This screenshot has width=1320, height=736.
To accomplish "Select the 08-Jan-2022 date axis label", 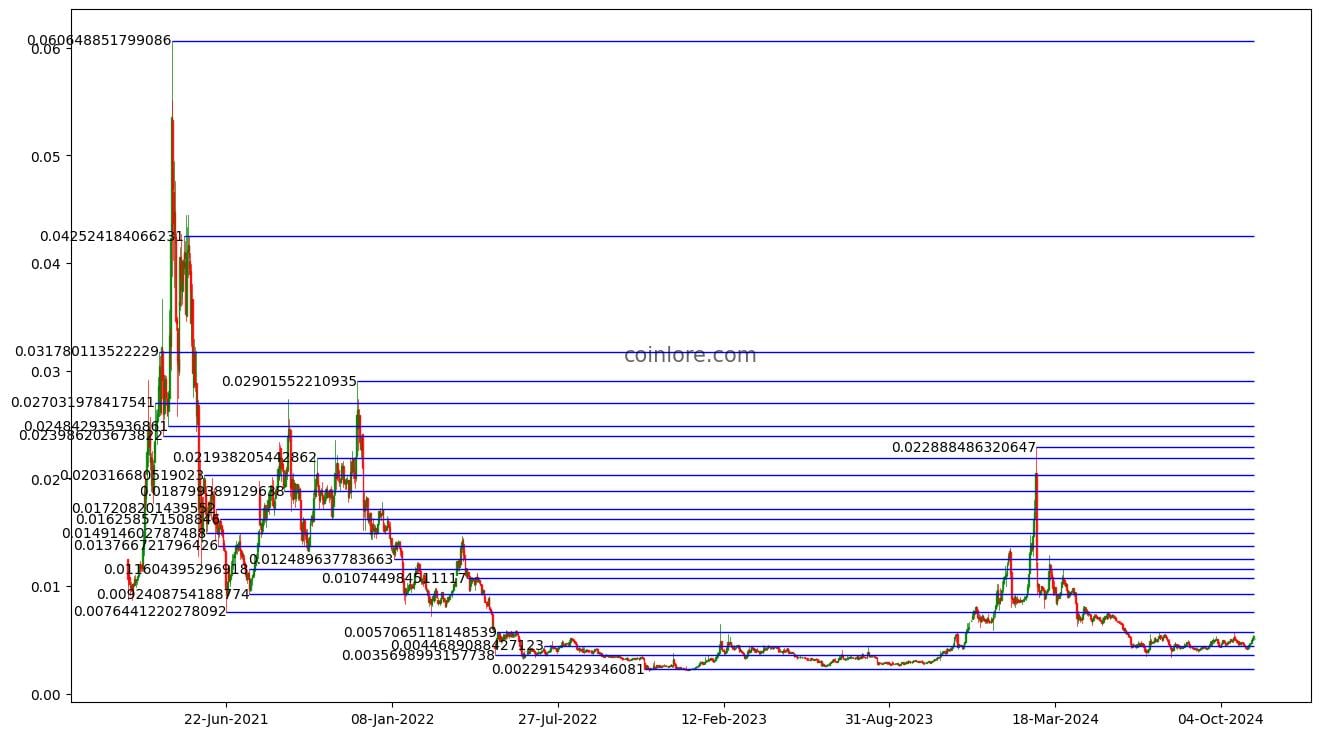I will 392,718.
